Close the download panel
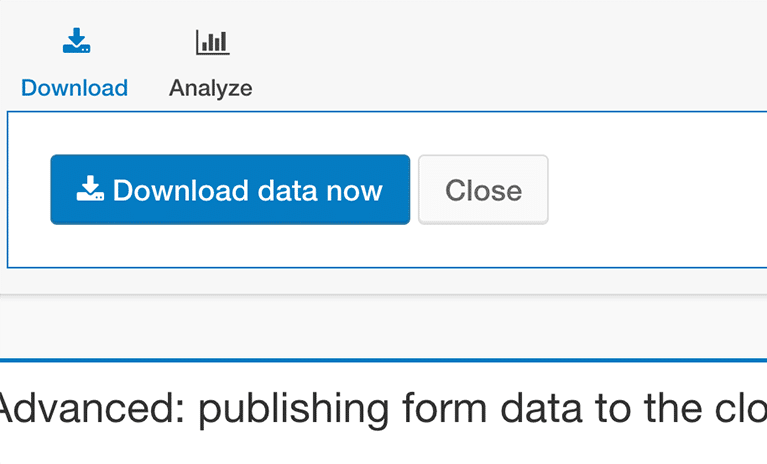The height and width of the screenshot is (464, 767). (x=483, y=190)
